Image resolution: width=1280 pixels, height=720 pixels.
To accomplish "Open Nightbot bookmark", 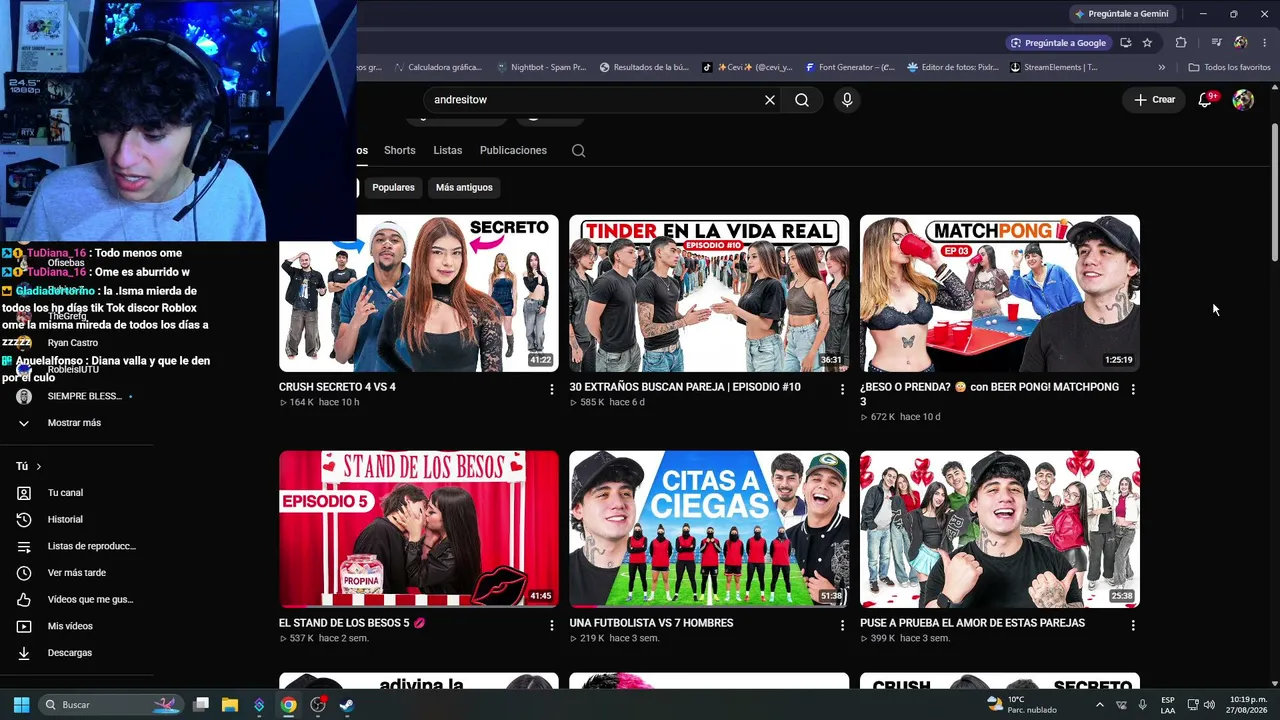I will tap(542, 68).
